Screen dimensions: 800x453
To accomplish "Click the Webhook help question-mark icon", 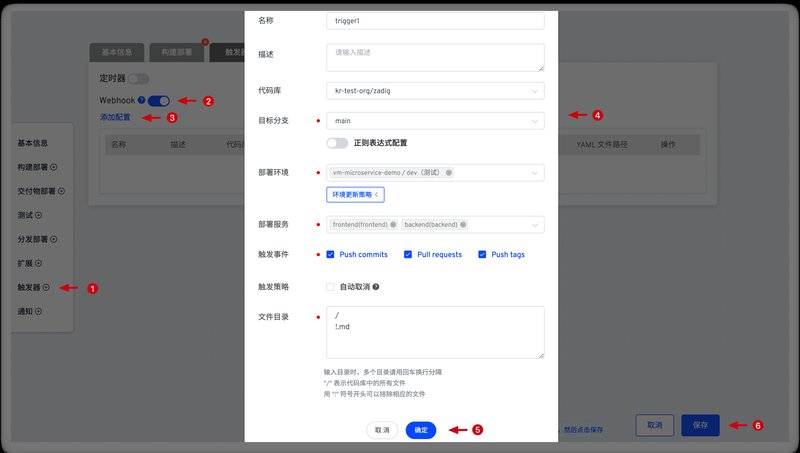I will pos(142,100).
